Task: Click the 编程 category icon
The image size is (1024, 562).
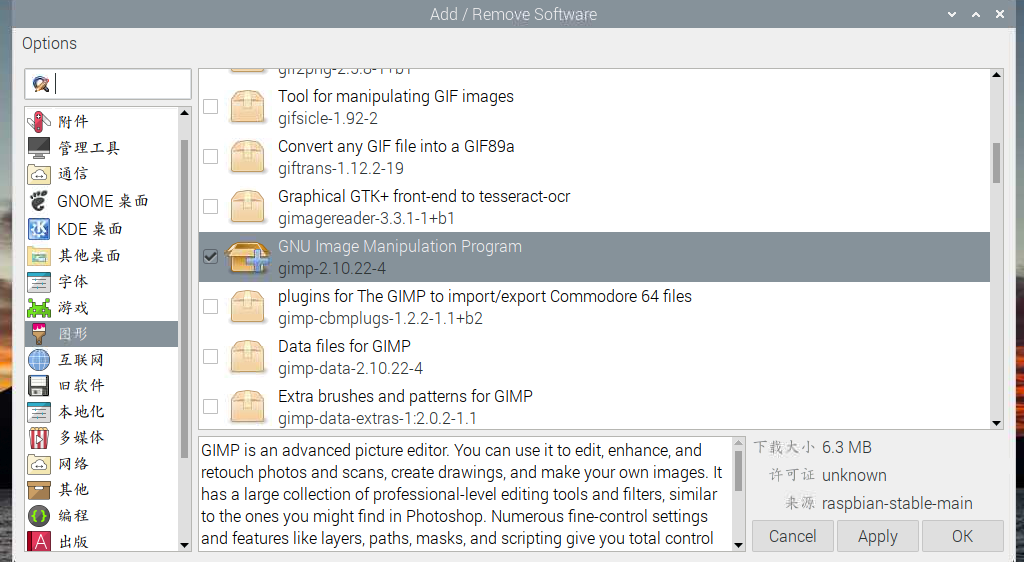Action: click(39, 516)
